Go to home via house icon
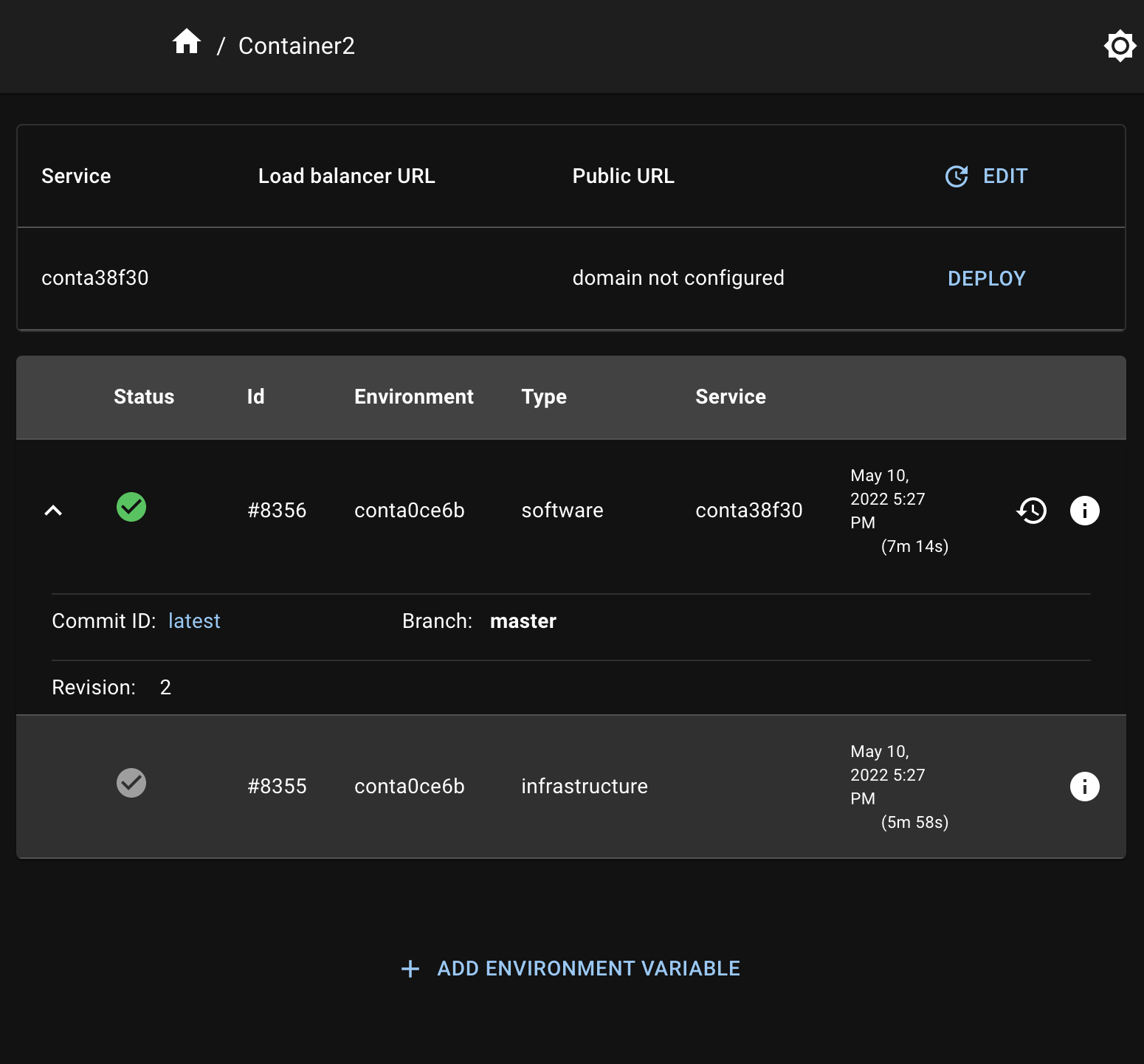This screenshot has width=1144, height=1064. 187,42
